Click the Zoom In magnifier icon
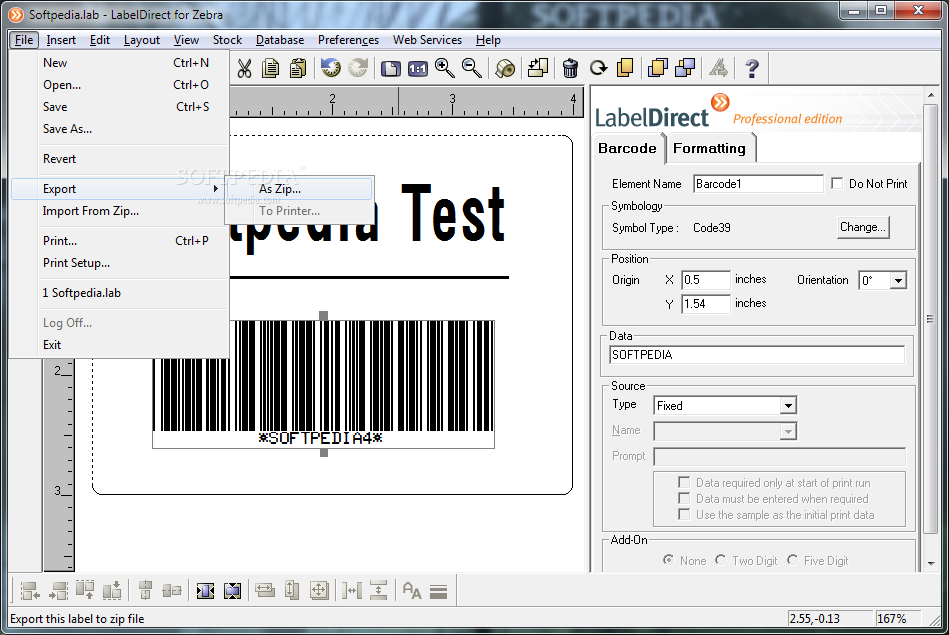This screenshot has height=635, width=949. coord(445,68)
